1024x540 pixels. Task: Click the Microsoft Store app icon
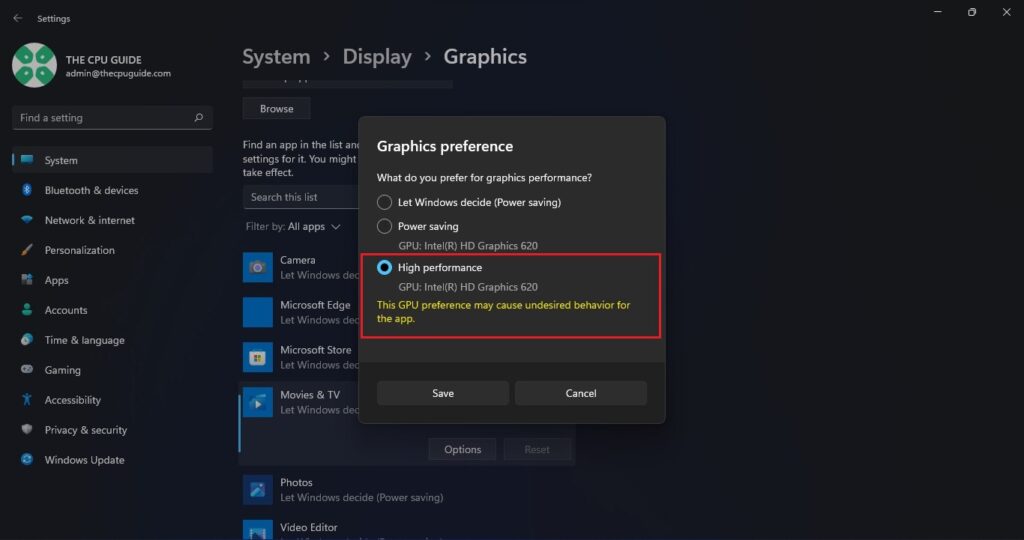coord(258,357)
